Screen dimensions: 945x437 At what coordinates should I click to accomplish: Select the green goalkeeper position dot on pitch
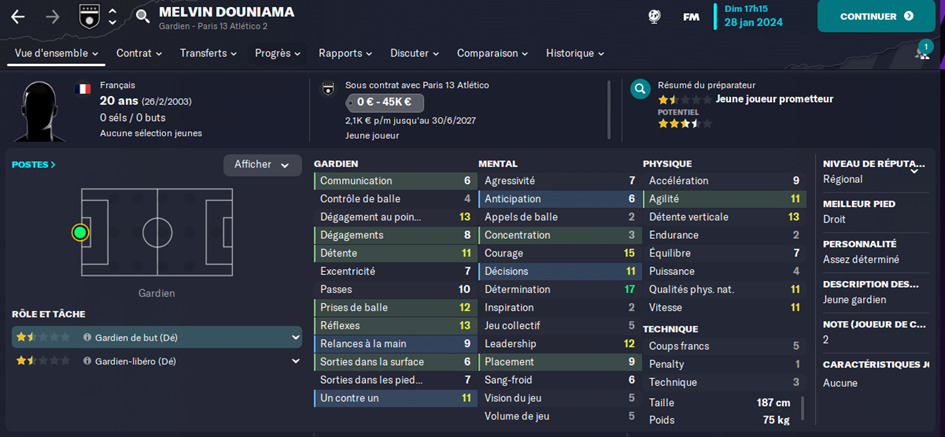coord(80,232)
